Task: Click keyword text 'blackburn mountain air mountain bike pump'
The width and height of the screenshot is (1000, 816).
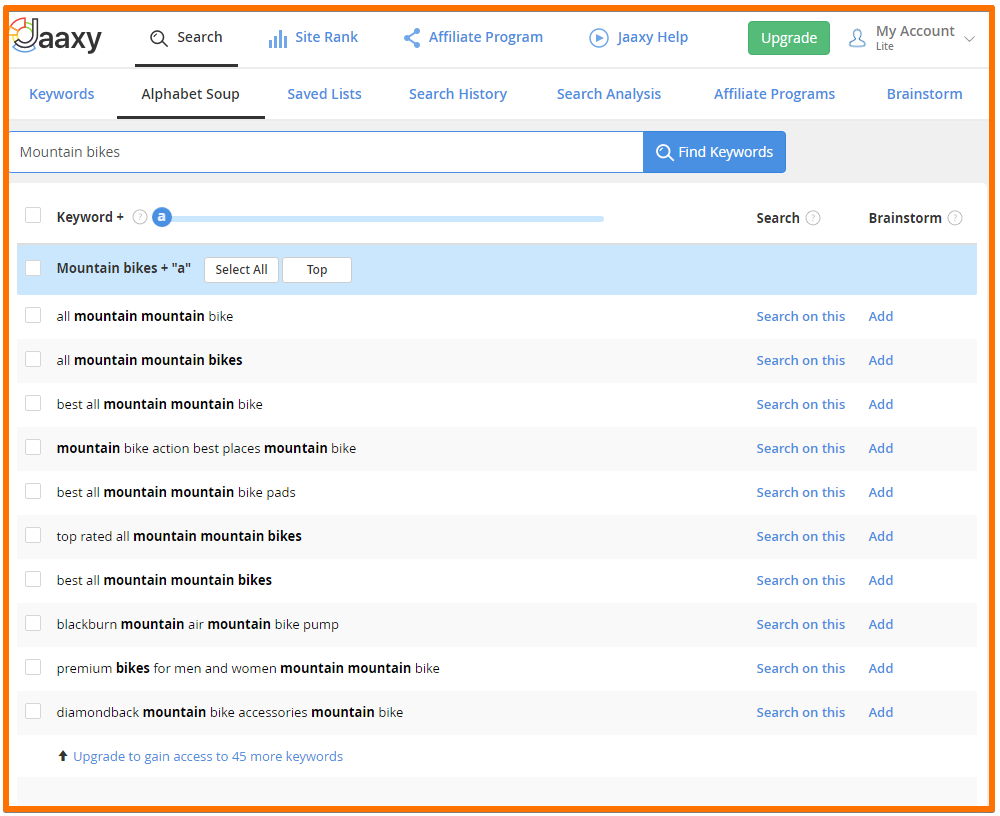Action: tap(198, 625)
